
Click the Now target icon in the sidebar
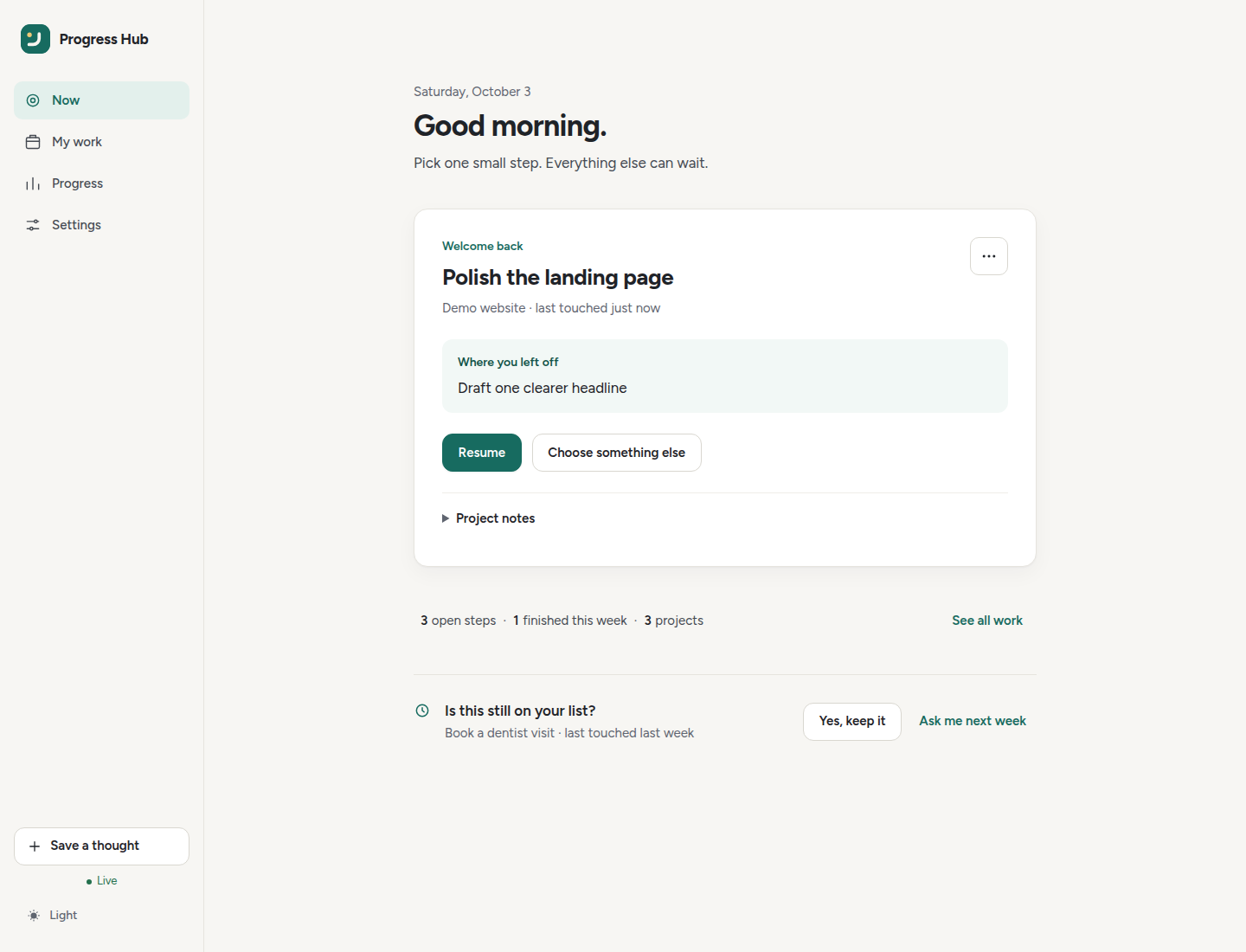tap(33, 100)
